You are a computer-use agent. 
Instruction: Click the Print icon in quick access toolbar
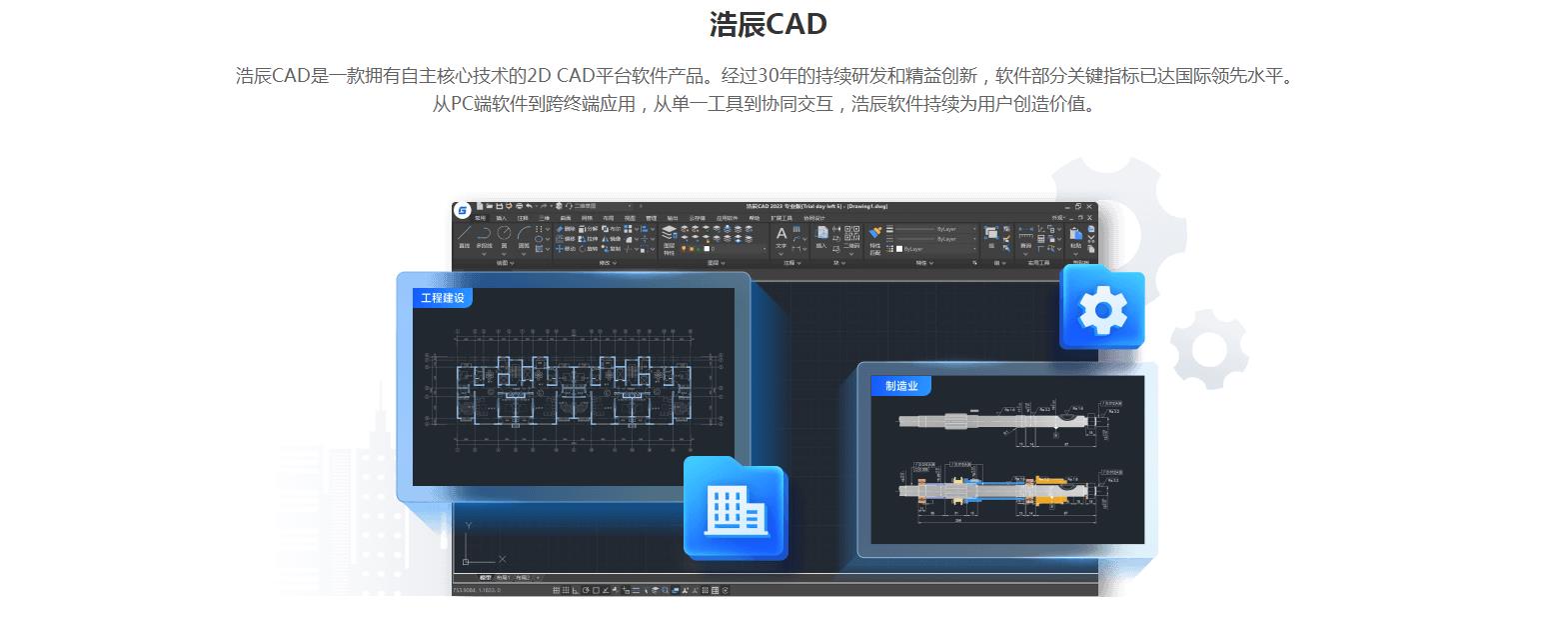point(519,206)
